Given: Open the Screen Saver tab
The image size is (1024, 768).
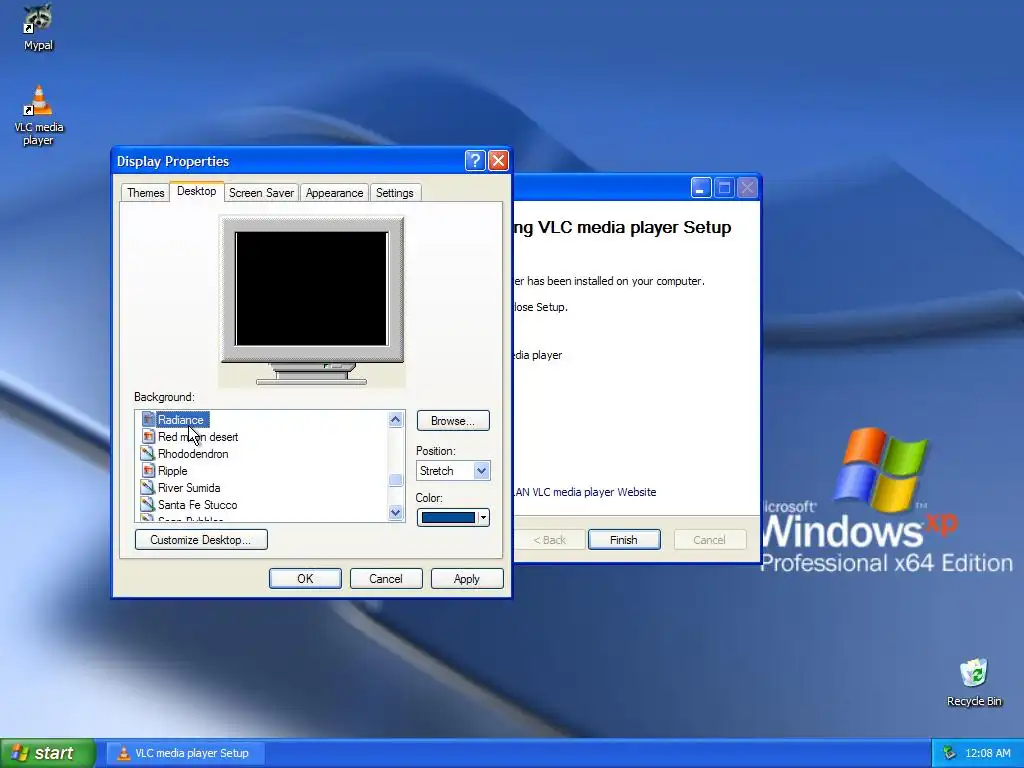Looking at the screenshot, I should tap(261, 193).
